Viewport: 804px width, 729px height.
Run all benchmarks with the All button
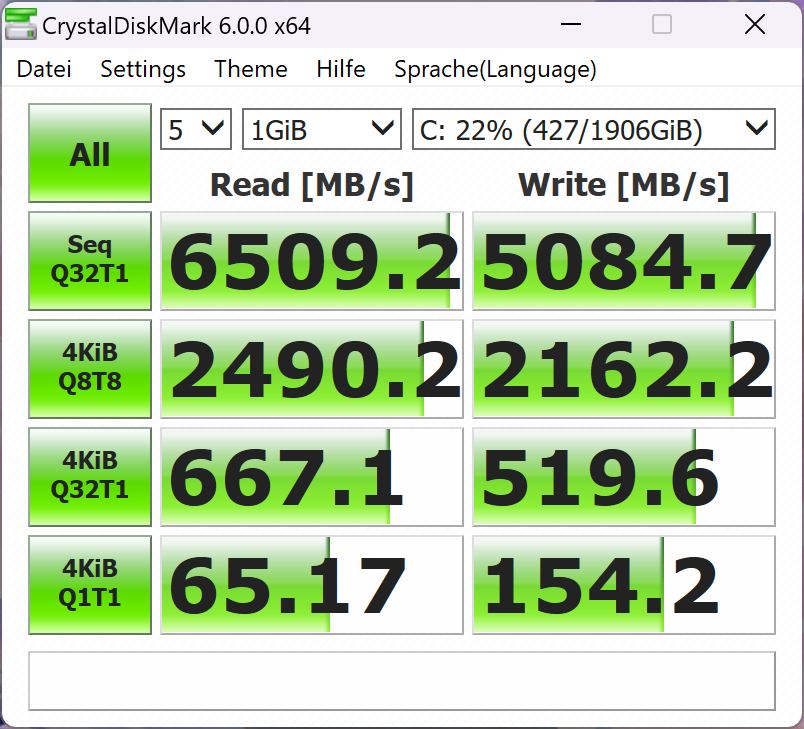90,153
